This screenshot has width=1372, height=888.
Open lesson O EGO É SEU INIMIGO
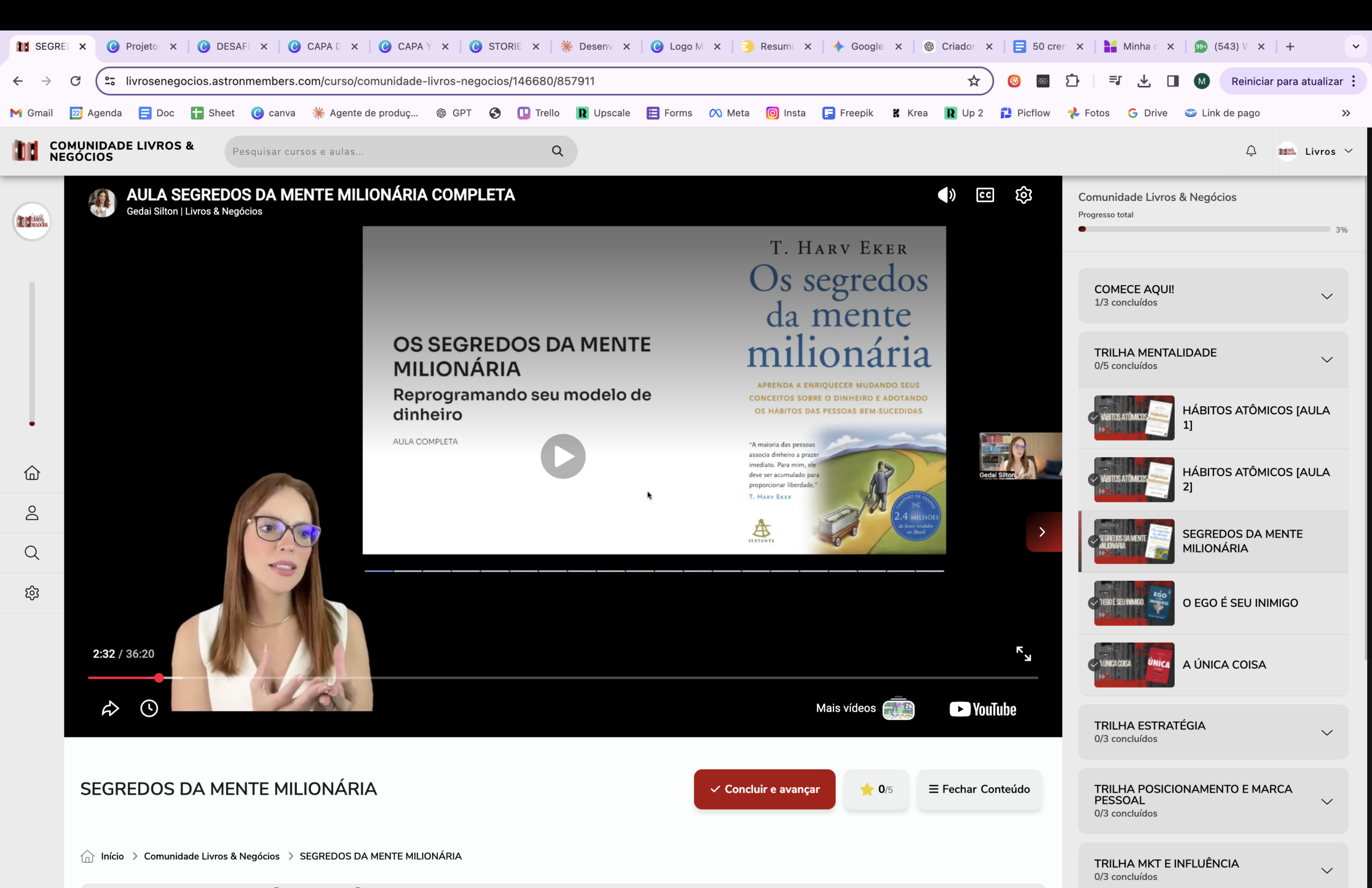[1212, 602]
